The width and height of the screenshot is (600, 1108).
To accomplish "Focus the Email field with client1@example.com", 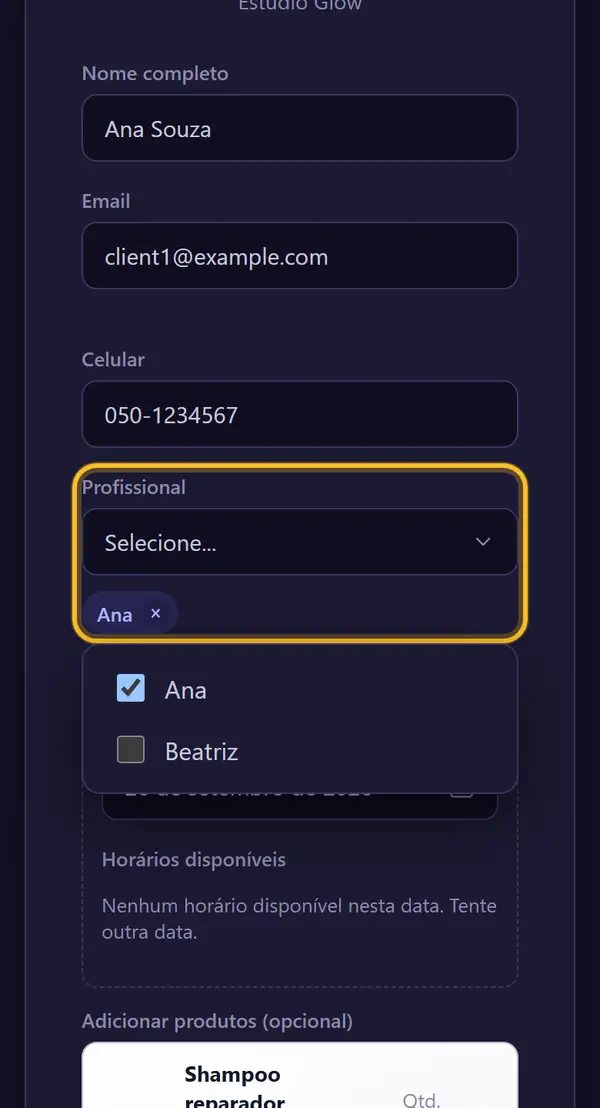I will point(300,256).
